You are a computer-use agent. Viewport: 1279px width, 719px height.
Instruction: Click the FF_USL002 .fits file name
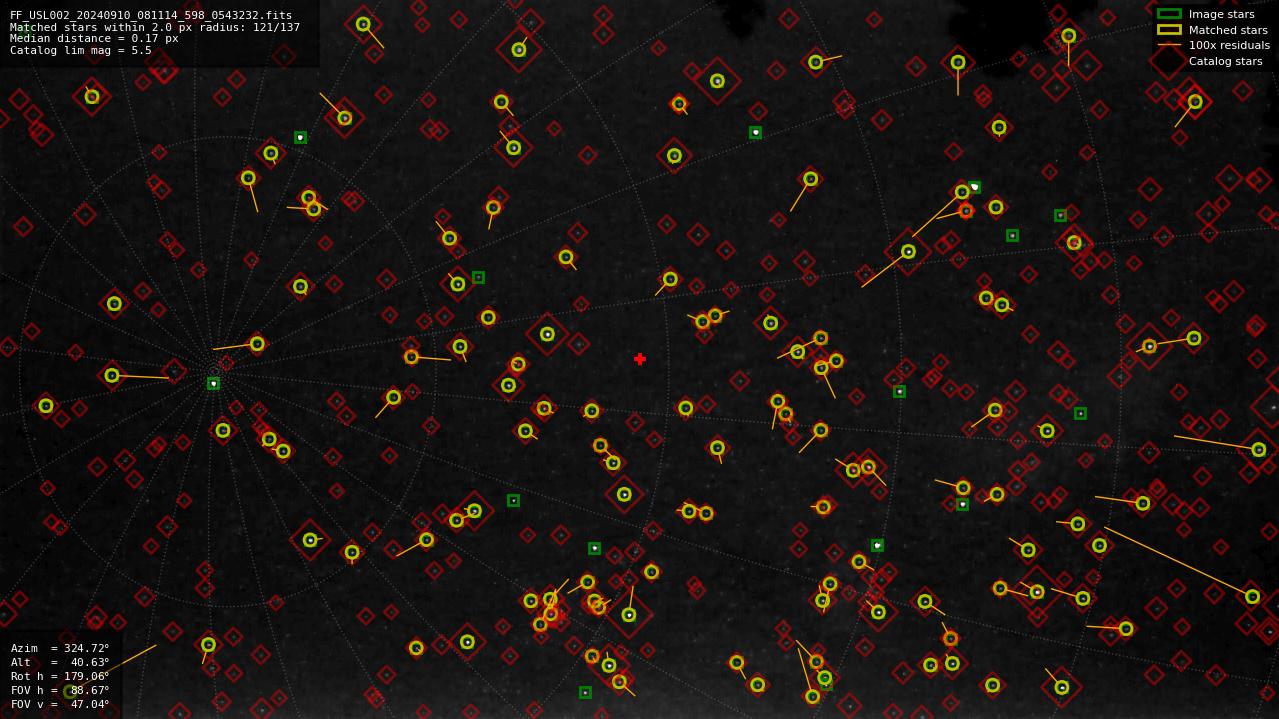coord(151,16)
